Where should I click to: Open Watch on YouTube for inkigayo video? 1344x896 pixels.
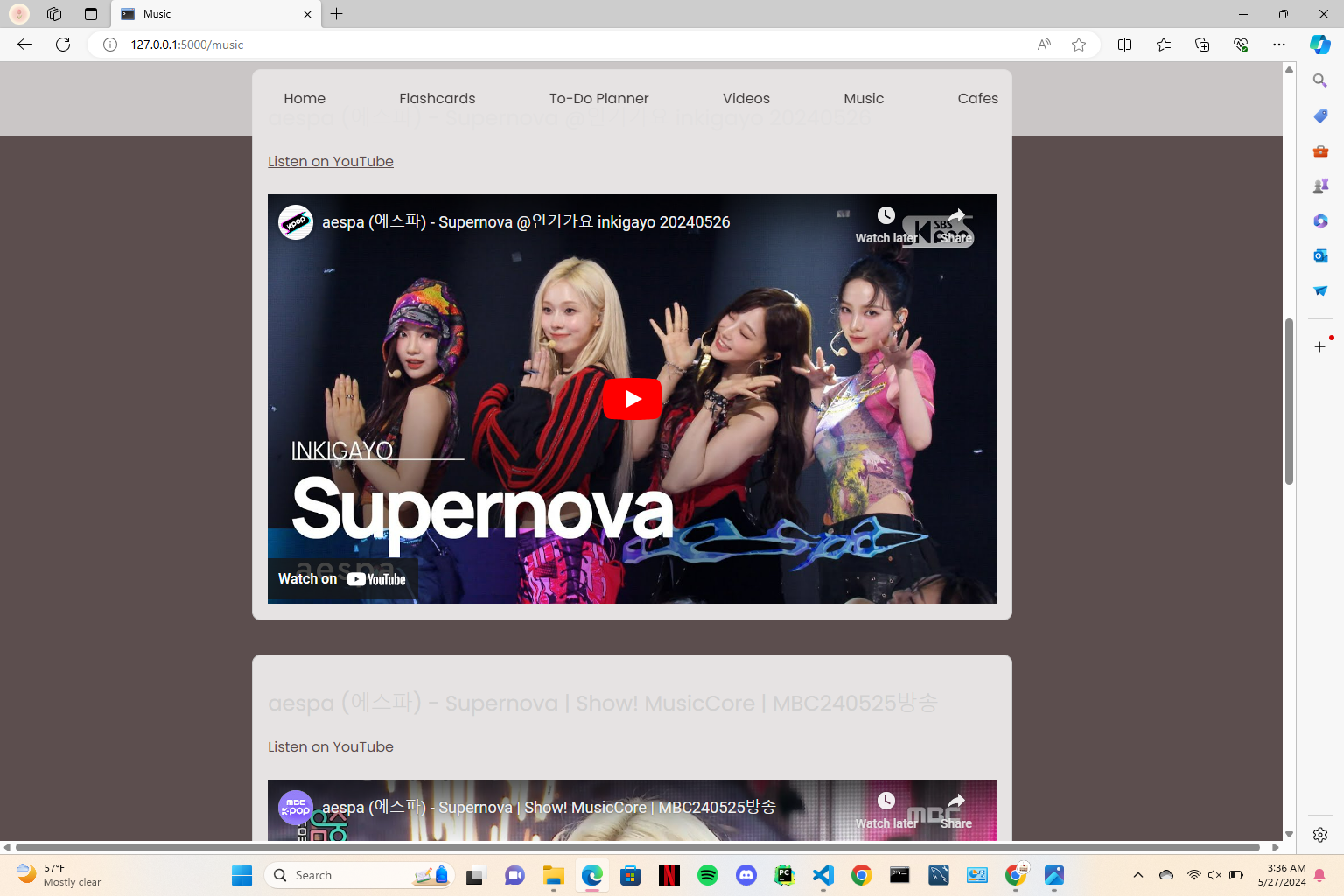[342, 579]
